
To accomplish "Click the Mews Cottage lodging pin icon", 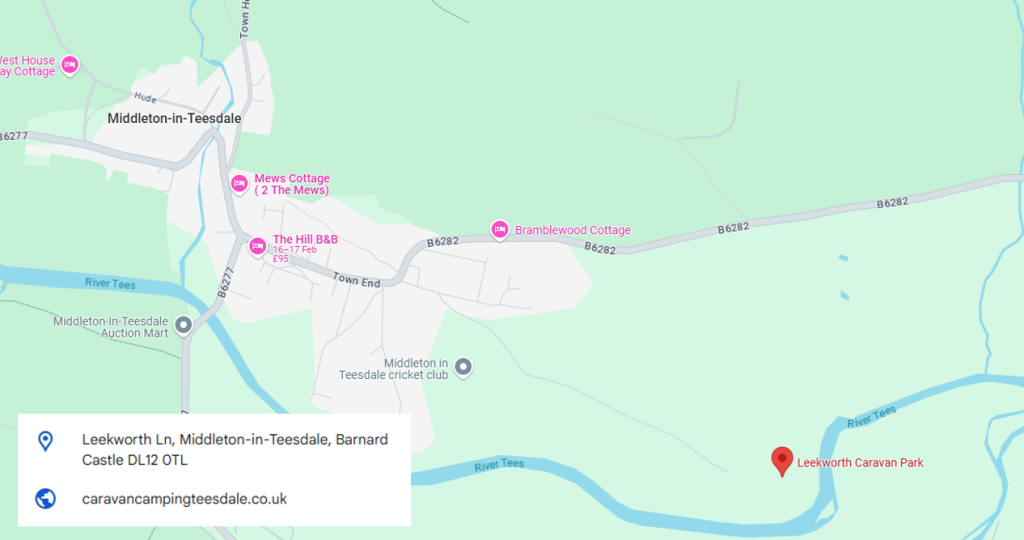I will click(x=239, y=184).
